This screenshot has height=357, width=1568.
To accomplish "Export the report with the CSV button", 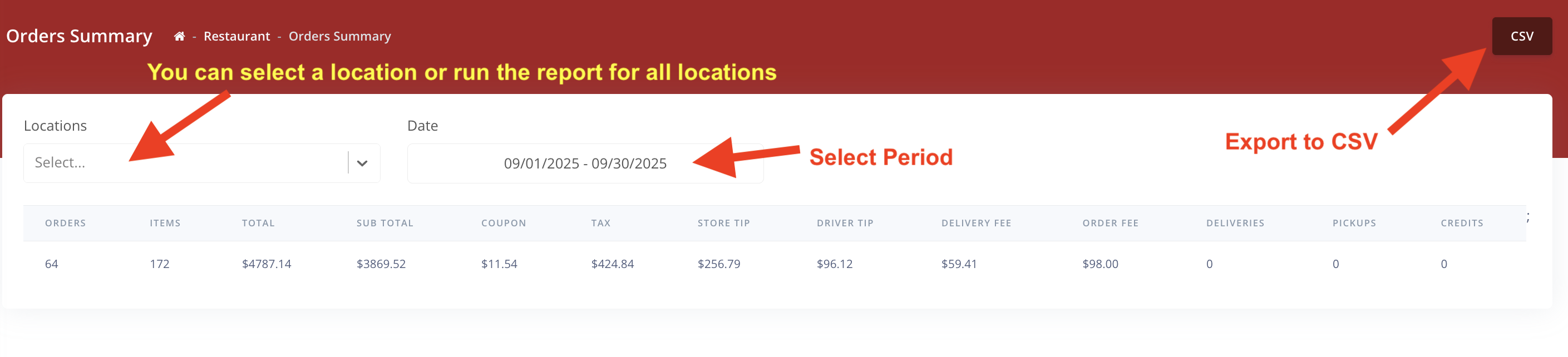I will [1521, 37].
